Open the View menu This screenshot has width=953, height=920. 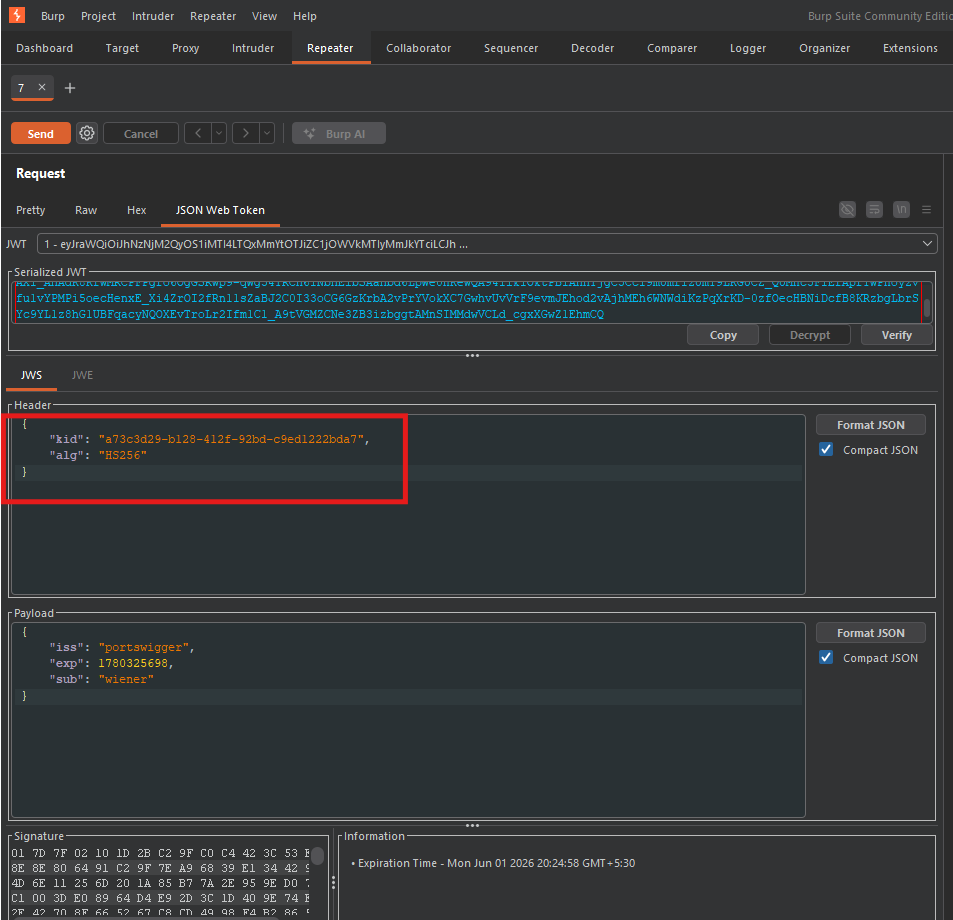click(264, 16)
